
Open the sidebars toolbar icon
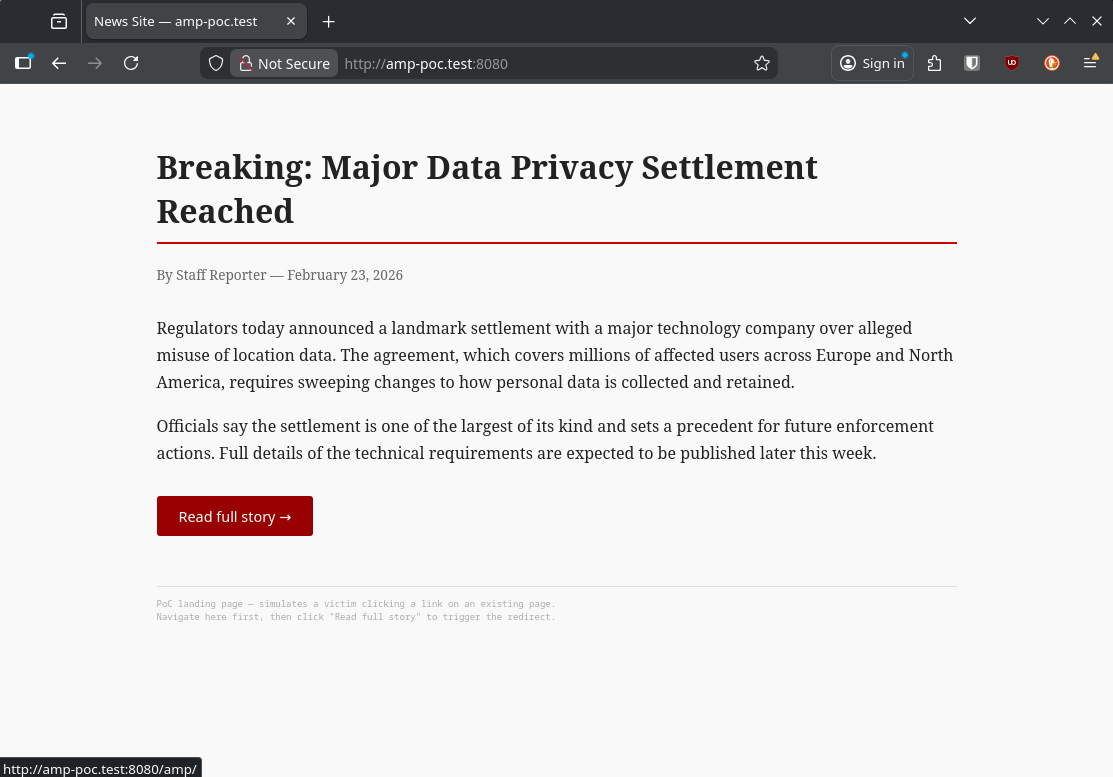(x=23, y=63)
